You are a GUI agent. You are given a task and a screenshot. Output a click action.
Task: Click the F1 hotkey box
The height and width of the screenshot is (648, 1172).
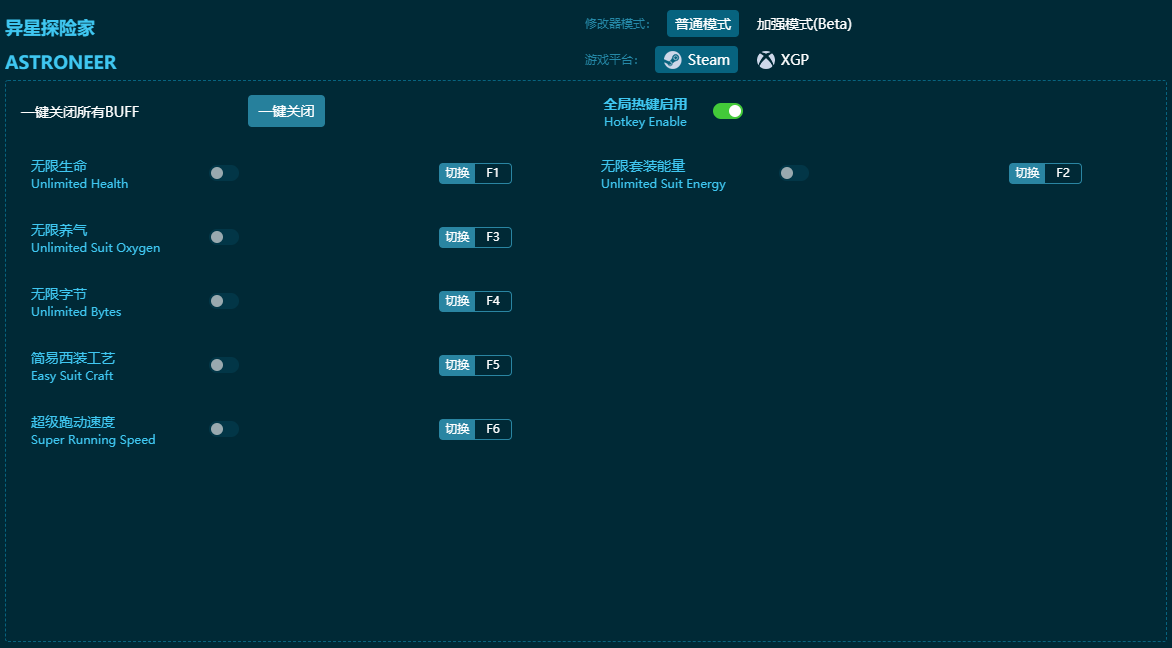[492, 173]
